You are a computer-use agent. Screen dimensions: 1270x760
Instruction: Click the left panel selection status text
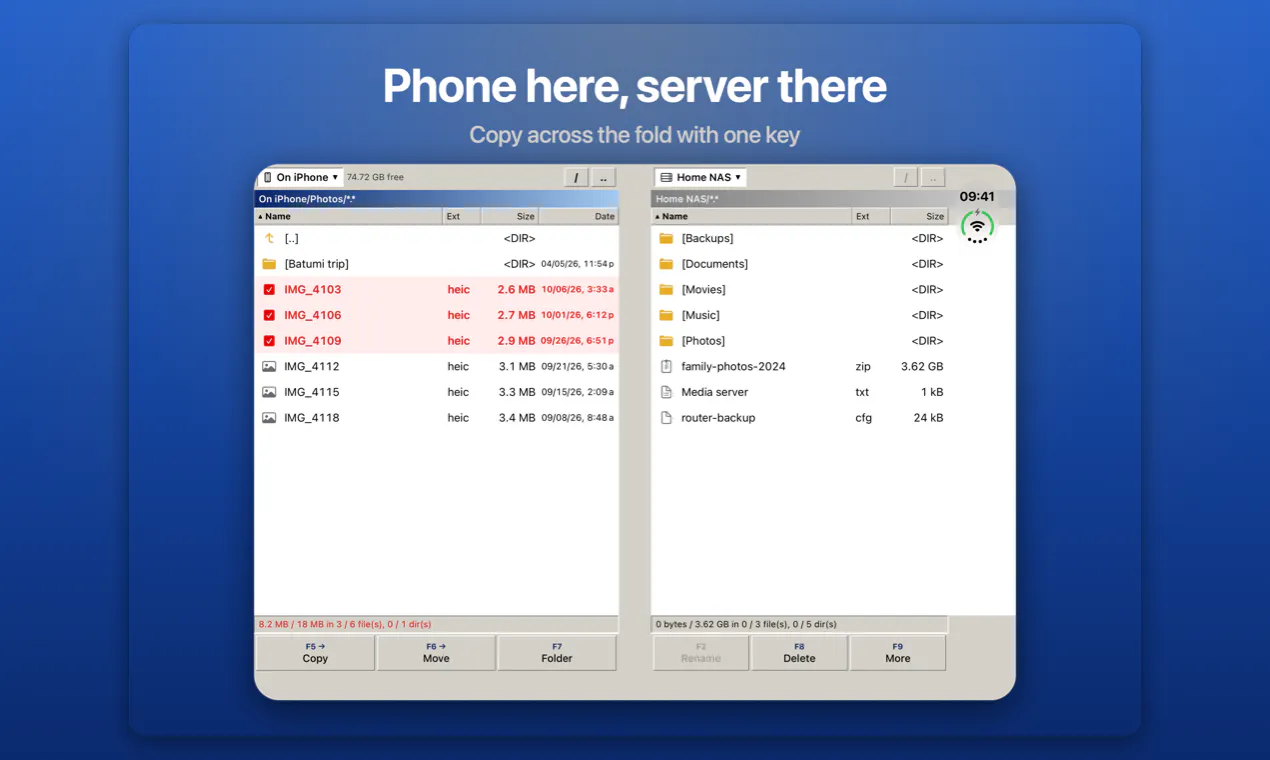pyautogui.click(x=345, y=624)
